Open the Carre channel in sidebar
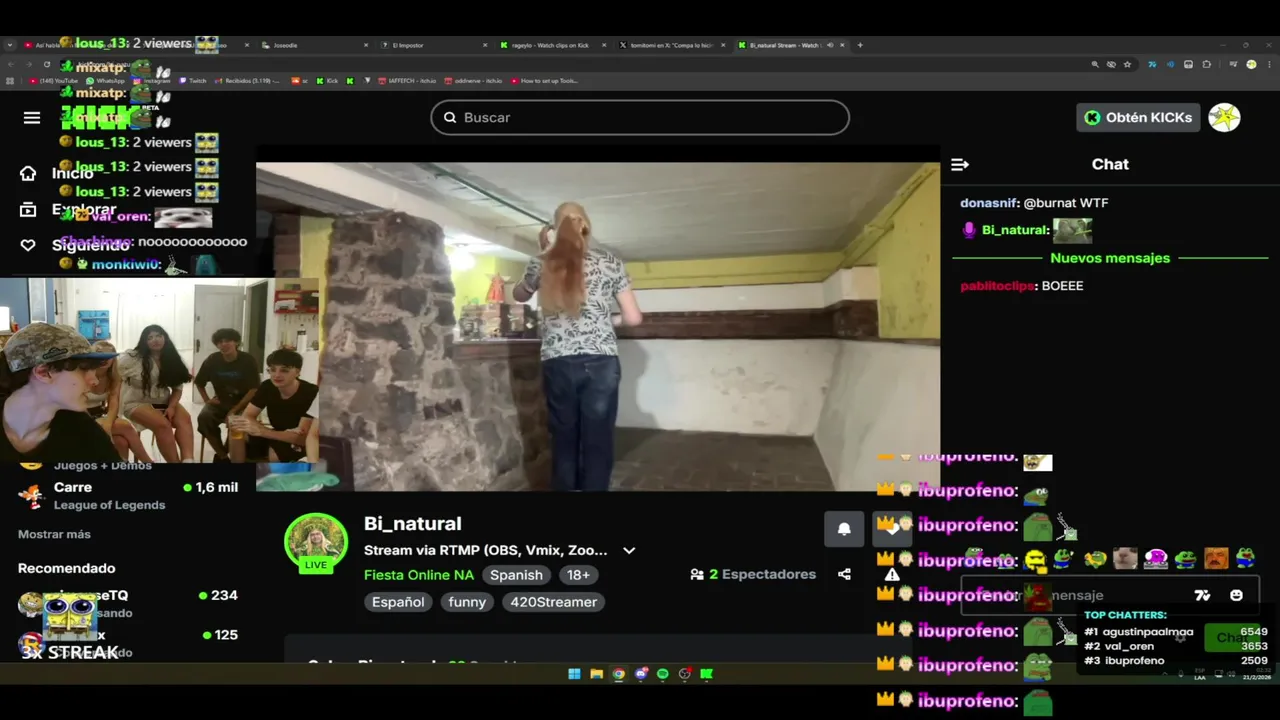Image resolution: width=1280 pixels, height=720 pixels. [x=128, y=495]
